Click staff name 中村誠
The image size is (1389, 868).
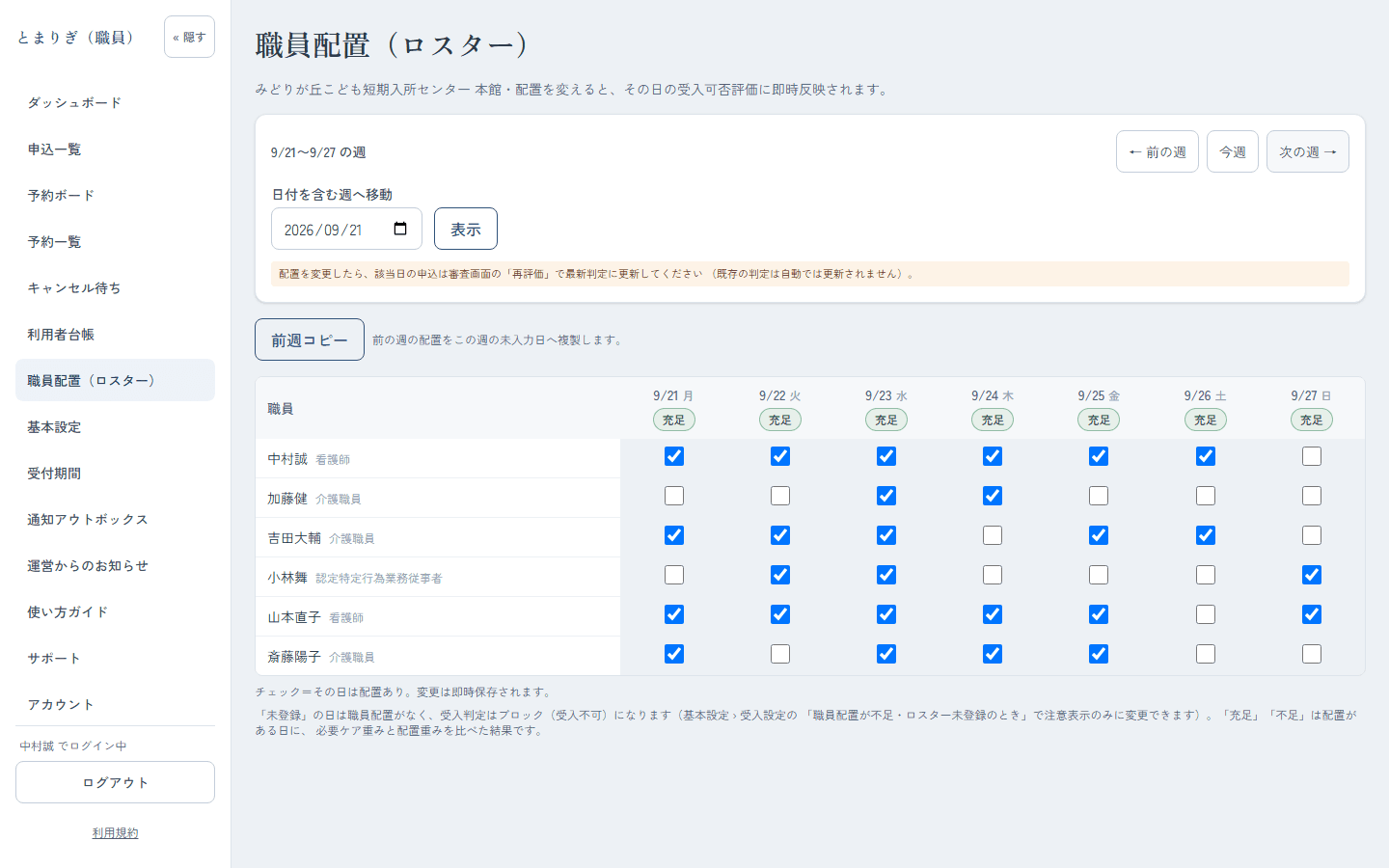287,459
